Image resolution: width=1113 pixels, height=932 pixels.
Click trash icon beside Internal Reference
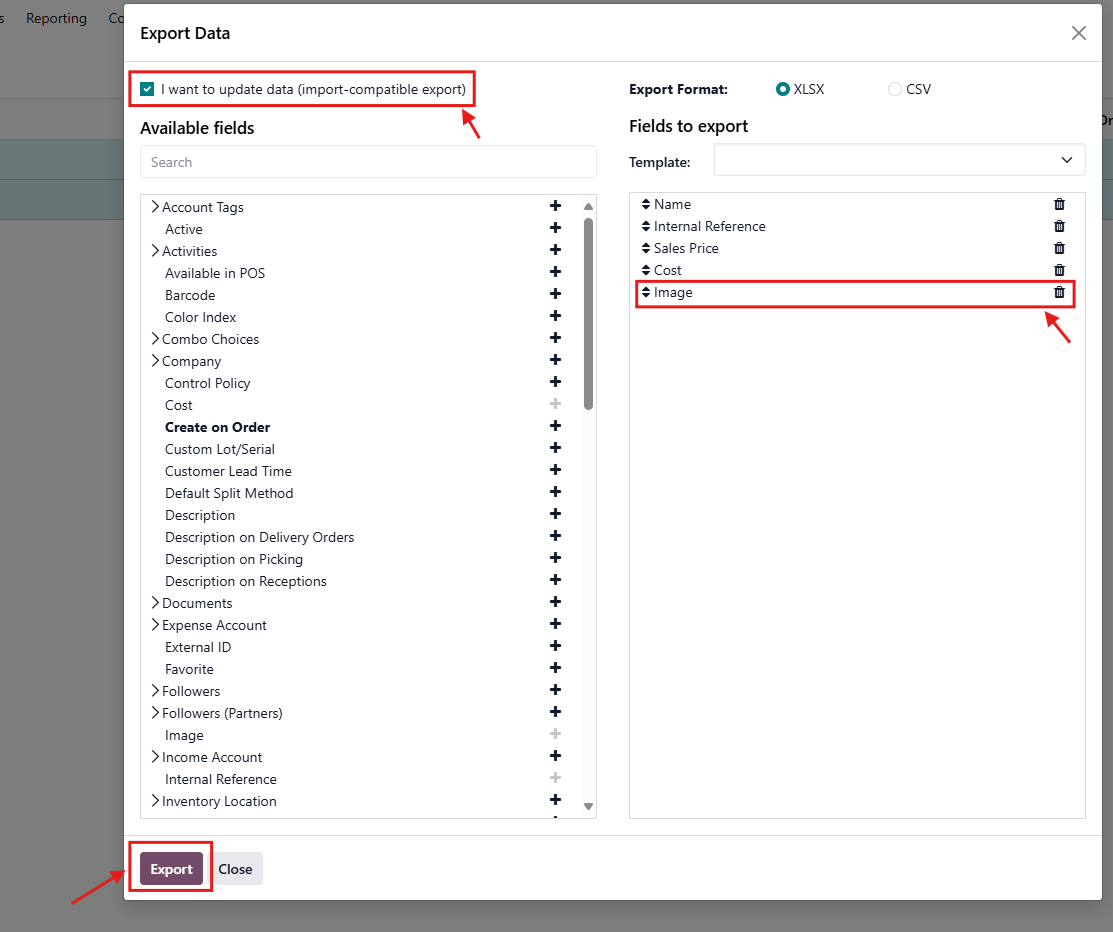[1059, 226]
